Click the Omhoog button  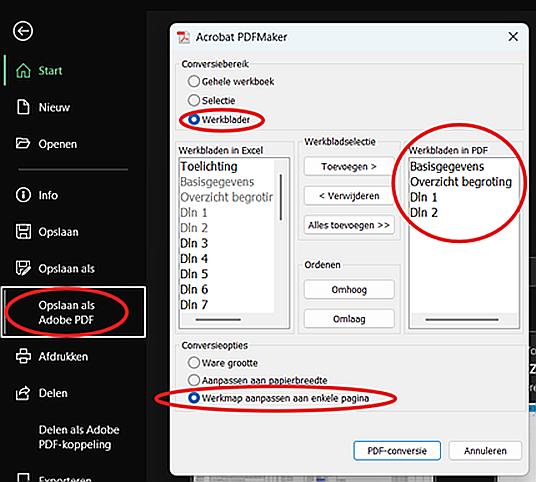pos(349,290)
